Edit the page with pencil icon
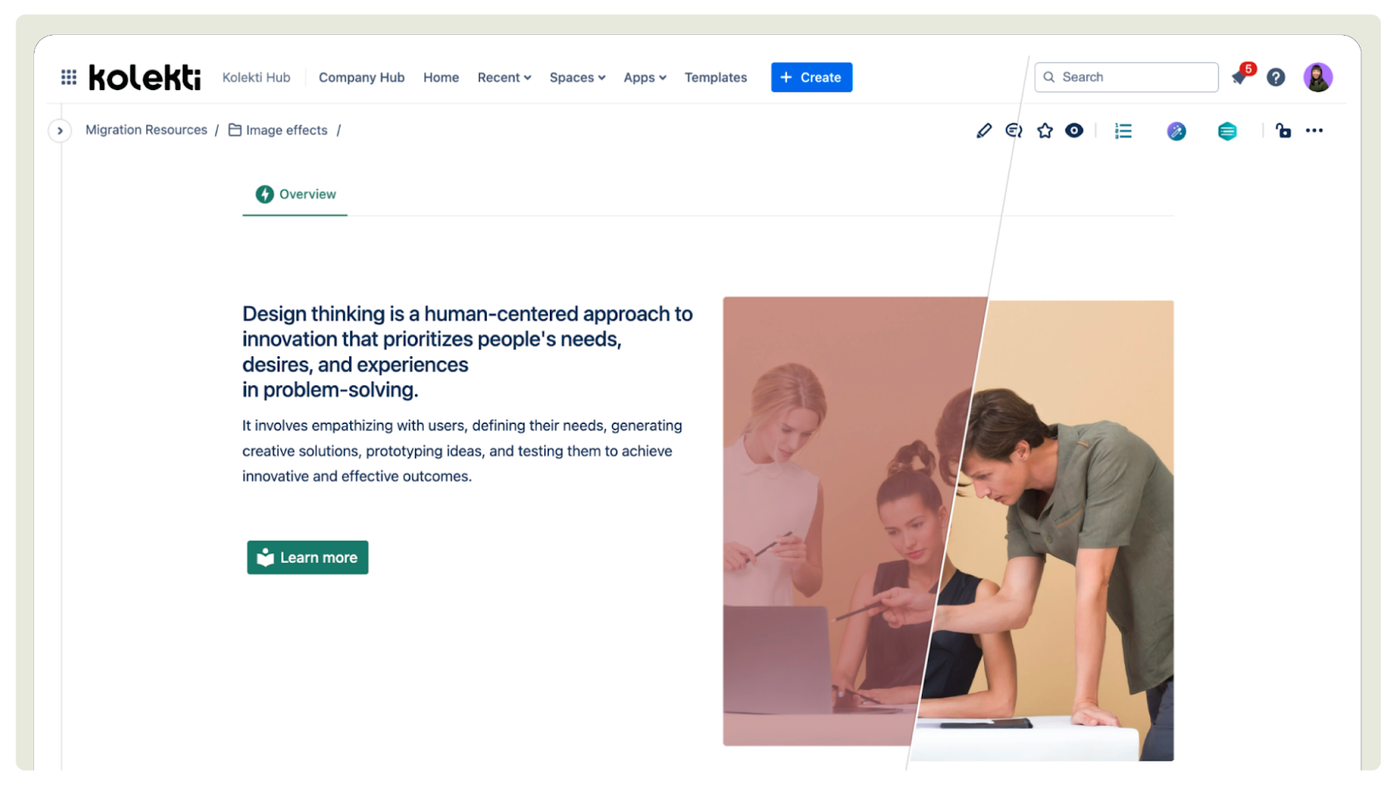1400x788 pixels. pos(984,130)
